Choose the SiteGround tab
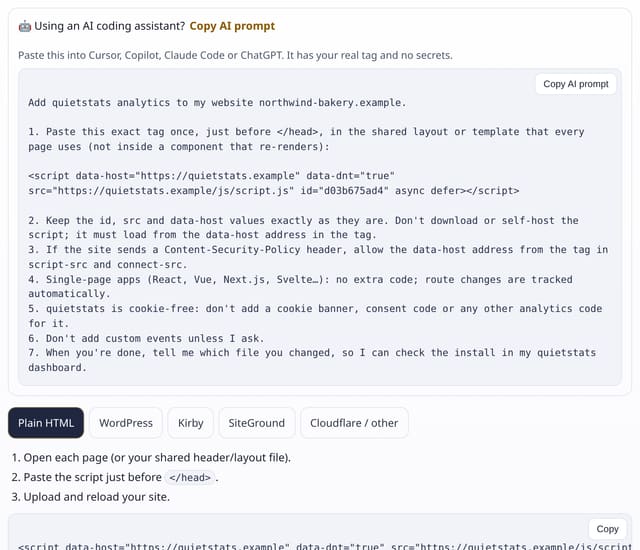This screenshot has width=640, height=550. pos(257,423)
